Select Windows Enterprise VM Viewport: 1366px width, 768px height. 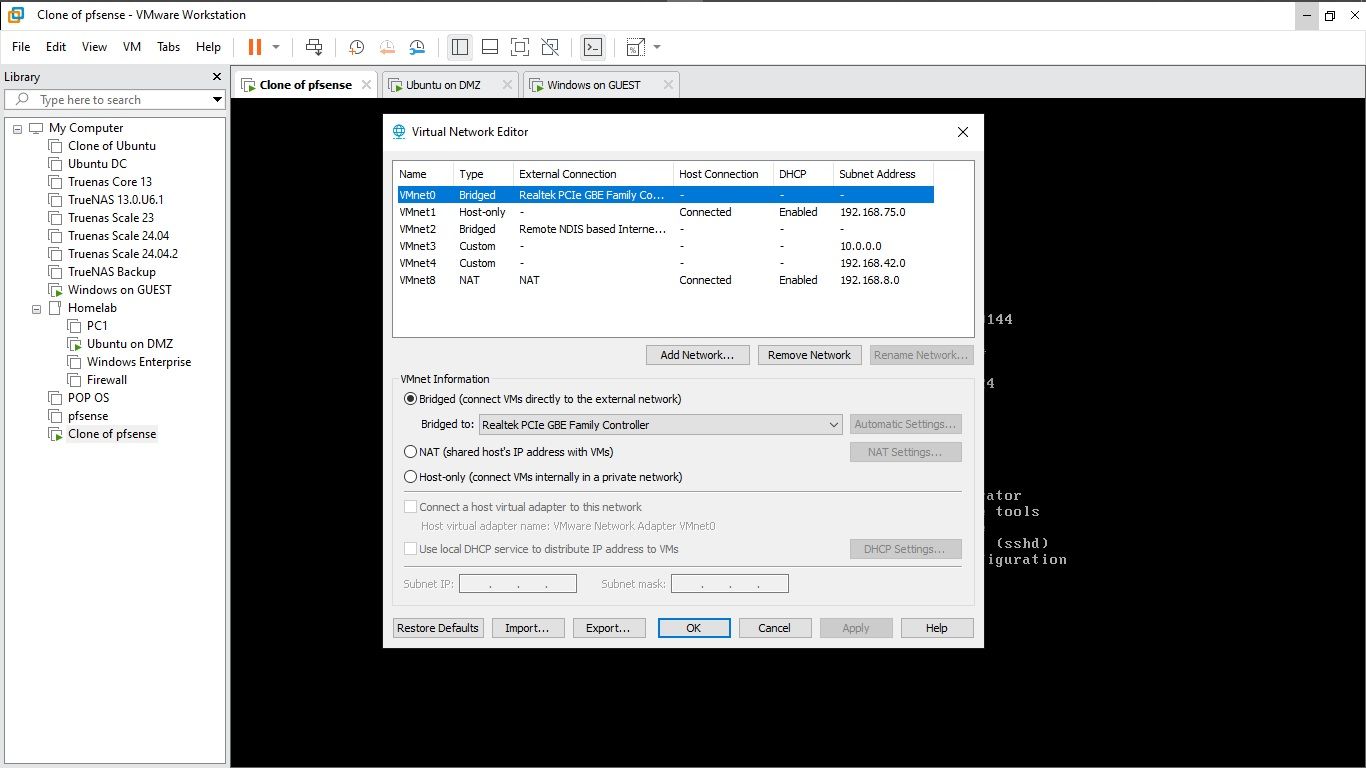point(139,362)
